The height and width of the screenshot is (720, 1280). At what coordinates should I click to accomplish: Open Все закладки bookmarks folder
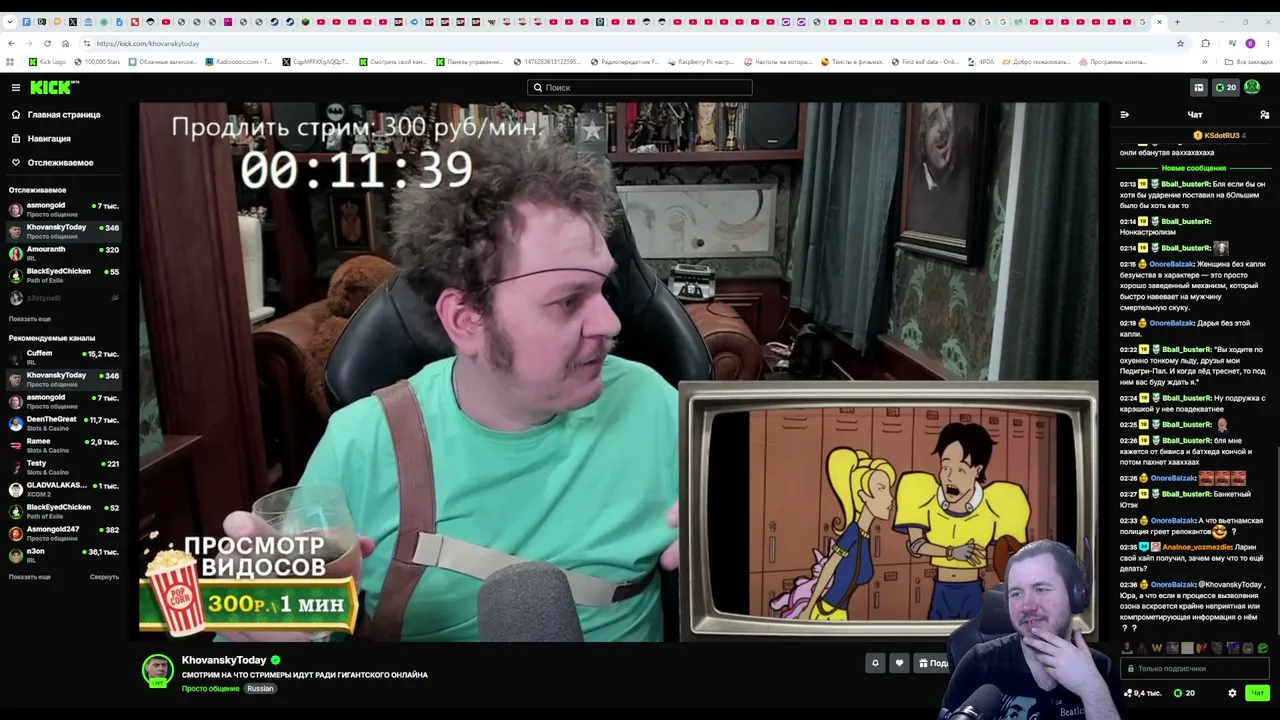(x=1249, y=62)
